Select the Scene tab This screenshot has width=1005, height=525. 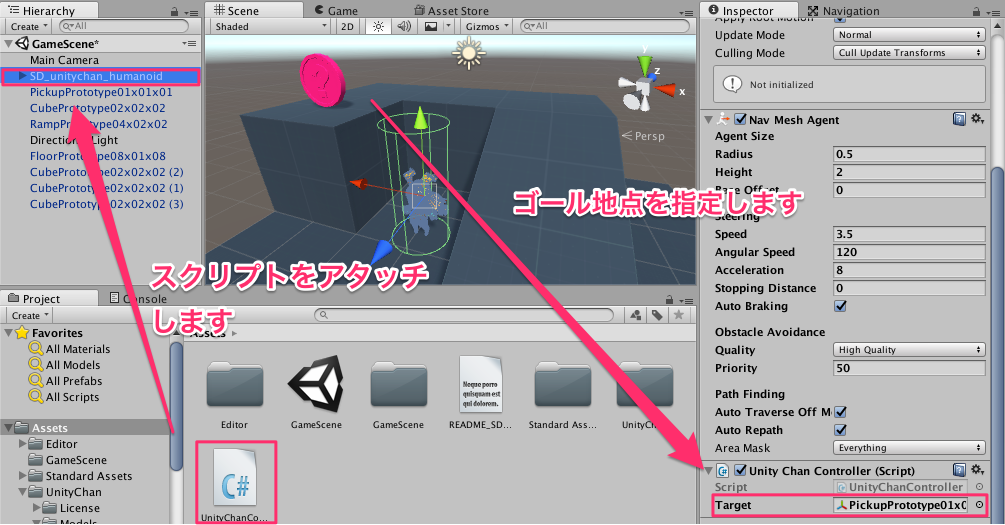click(253, 10)
